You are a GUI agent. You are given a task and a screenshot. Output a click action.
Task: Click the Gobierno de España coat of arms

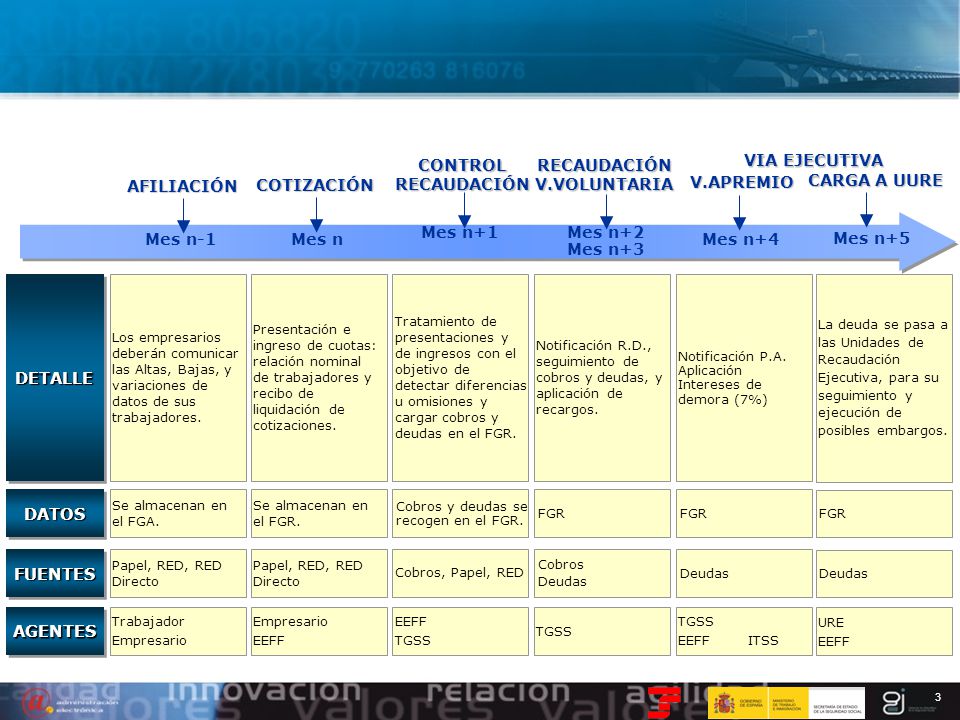click(724, 703)
